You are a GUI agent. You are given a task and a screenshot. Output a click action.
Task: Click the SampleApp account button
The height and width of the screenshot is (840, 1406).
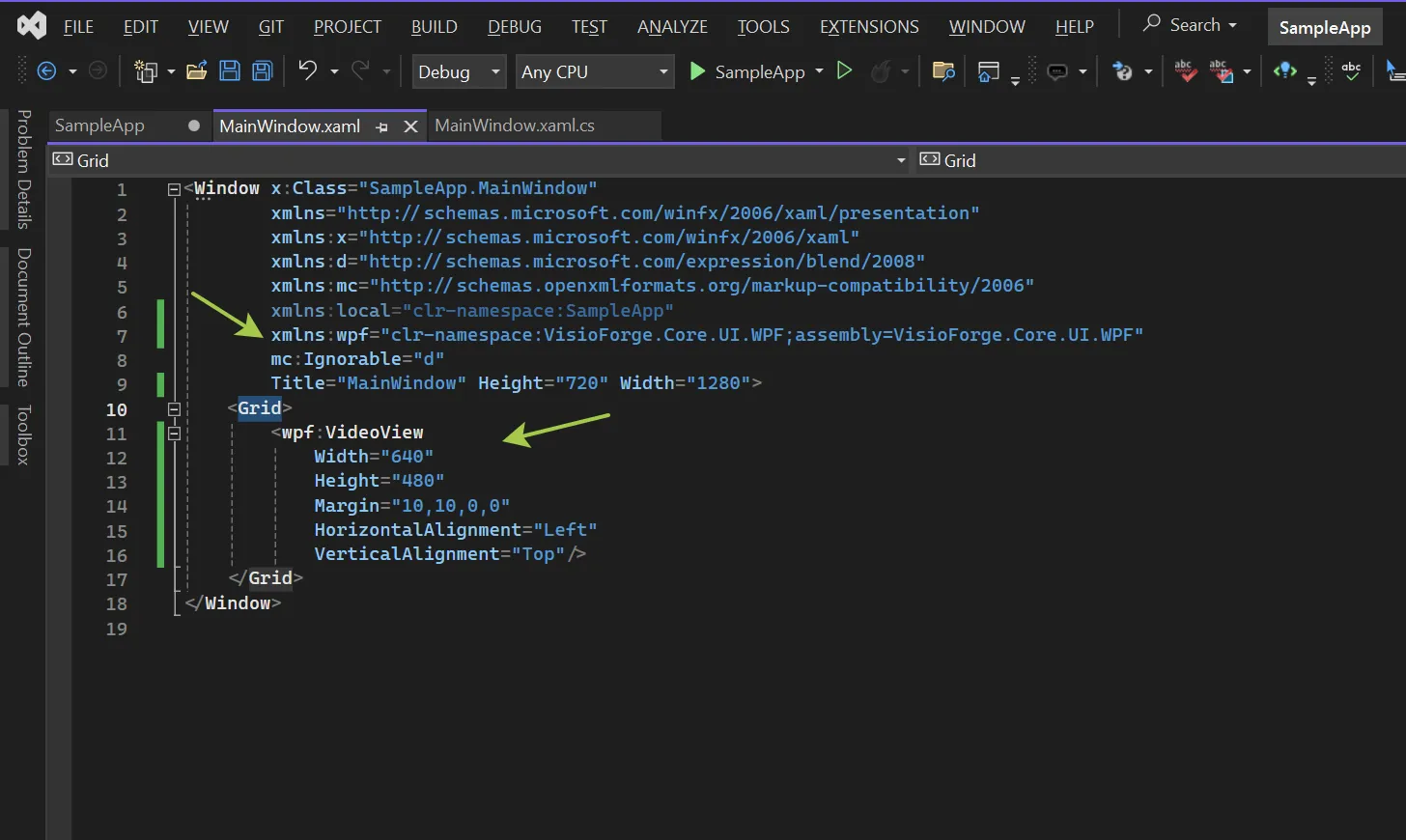coord(1325,26)
